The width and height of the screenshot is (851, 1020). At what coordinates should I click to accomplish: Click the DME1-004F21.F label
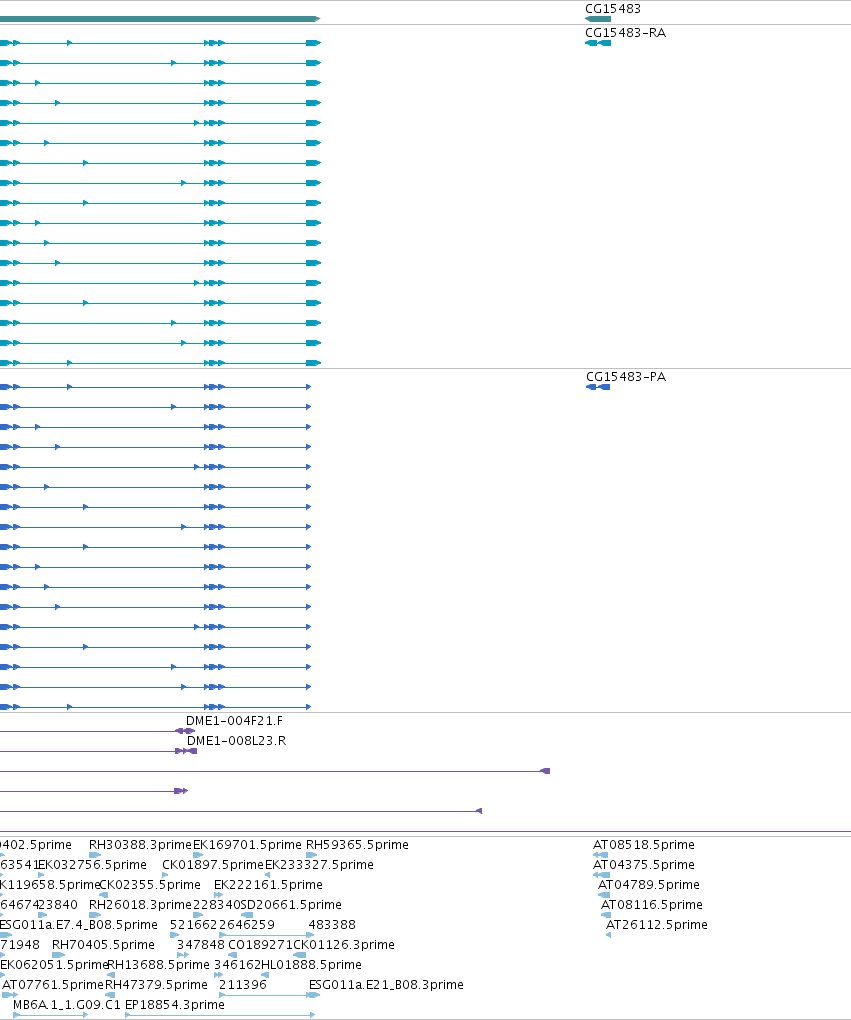pyautogui.click(x=234, y=721)
